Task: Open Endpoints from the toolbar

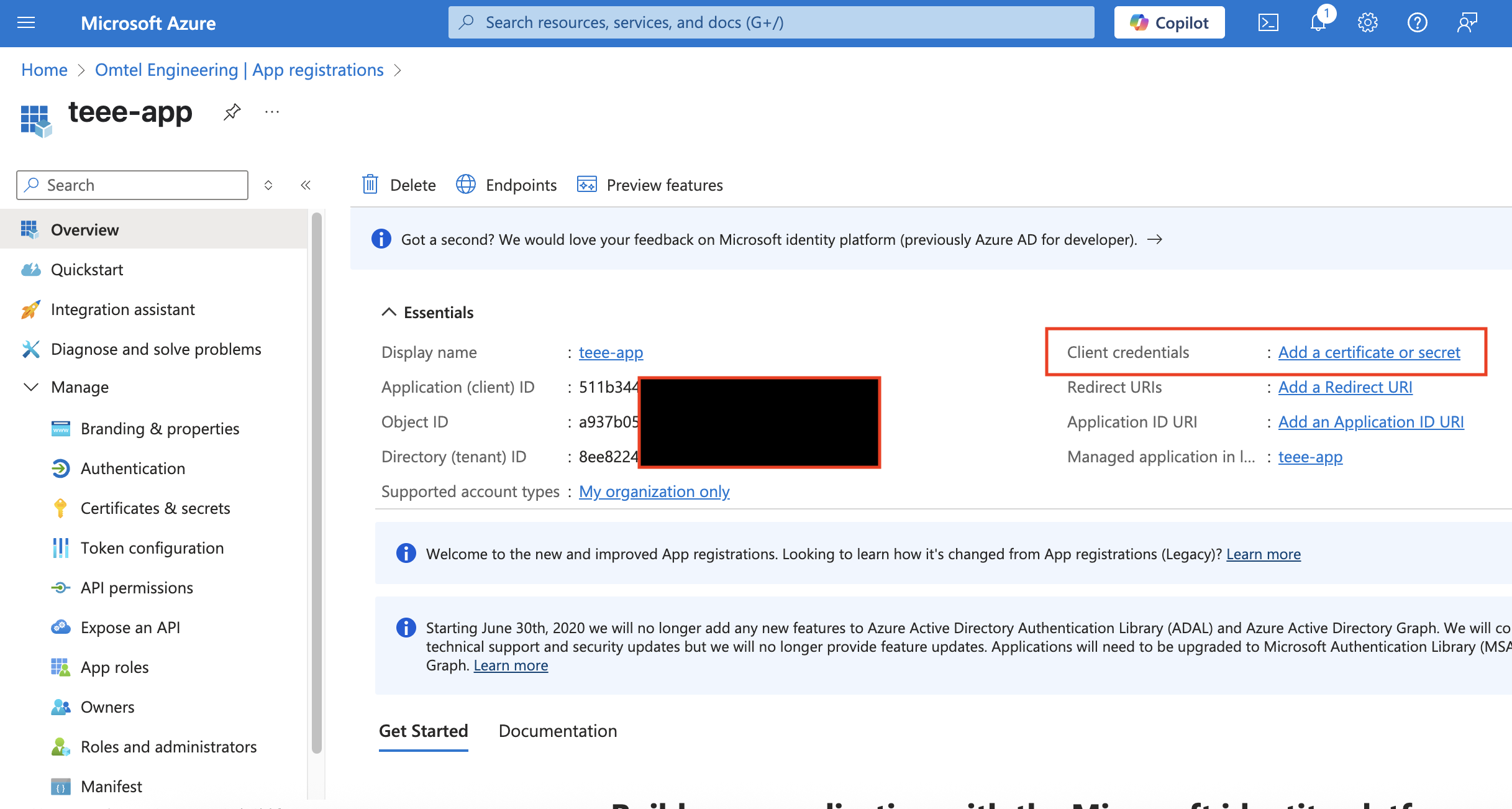Action: click(x=506, y=185)
